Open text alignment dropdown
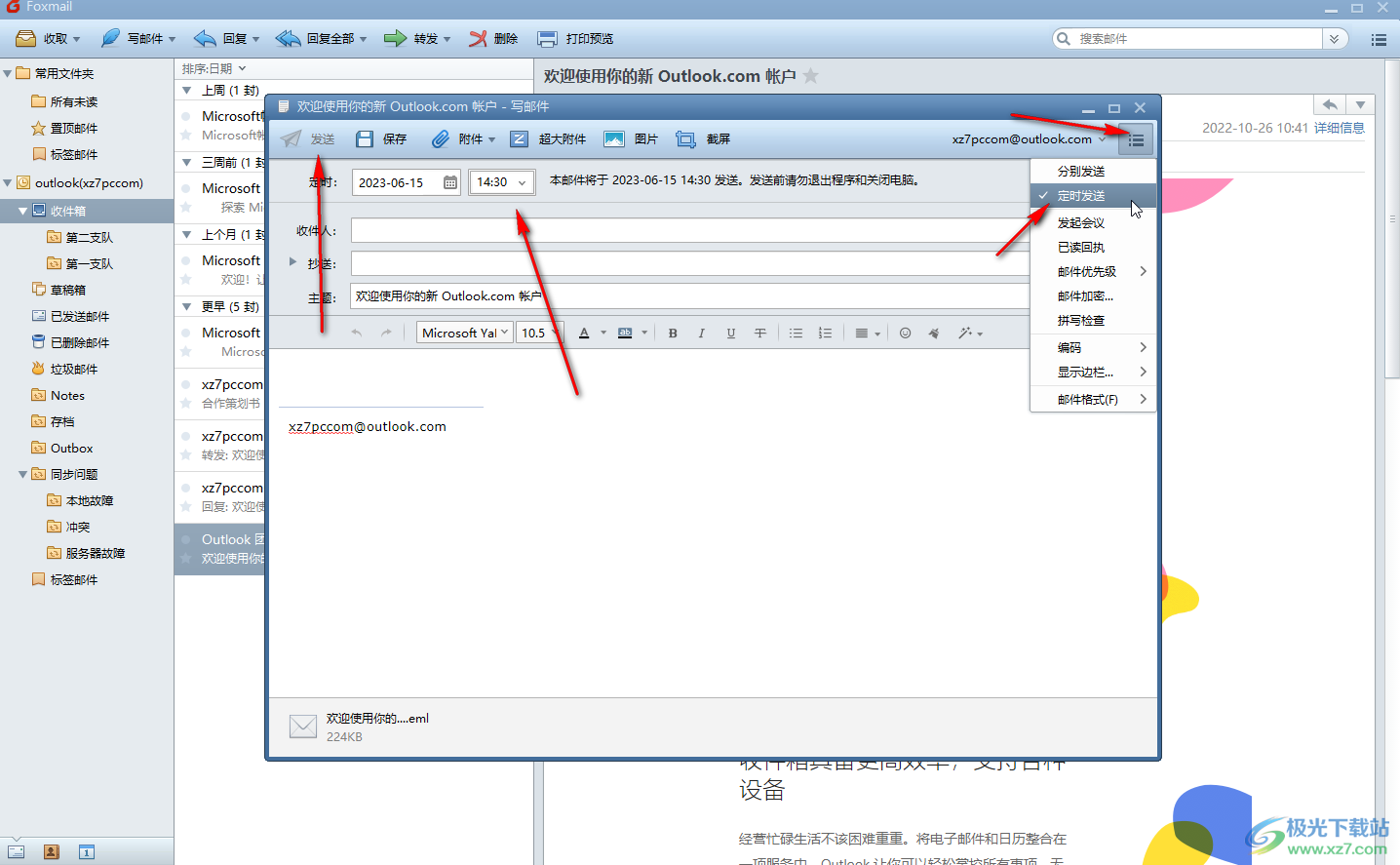The image size is (1400, 865). 867,334
